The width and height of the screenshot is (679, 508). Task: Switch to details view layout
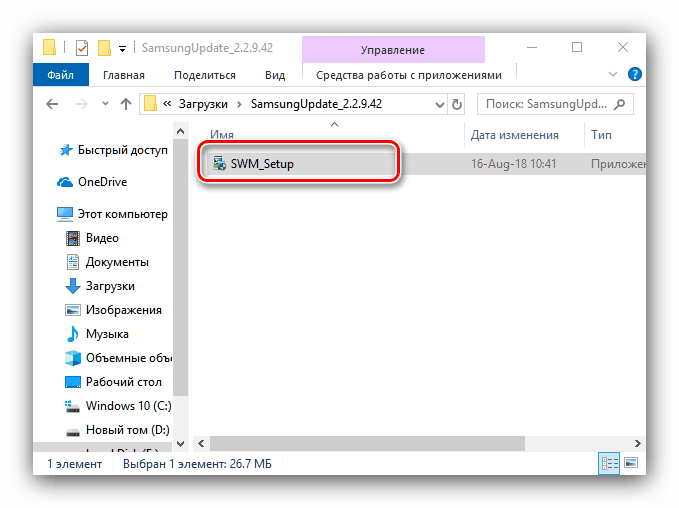tap(609, 463)
